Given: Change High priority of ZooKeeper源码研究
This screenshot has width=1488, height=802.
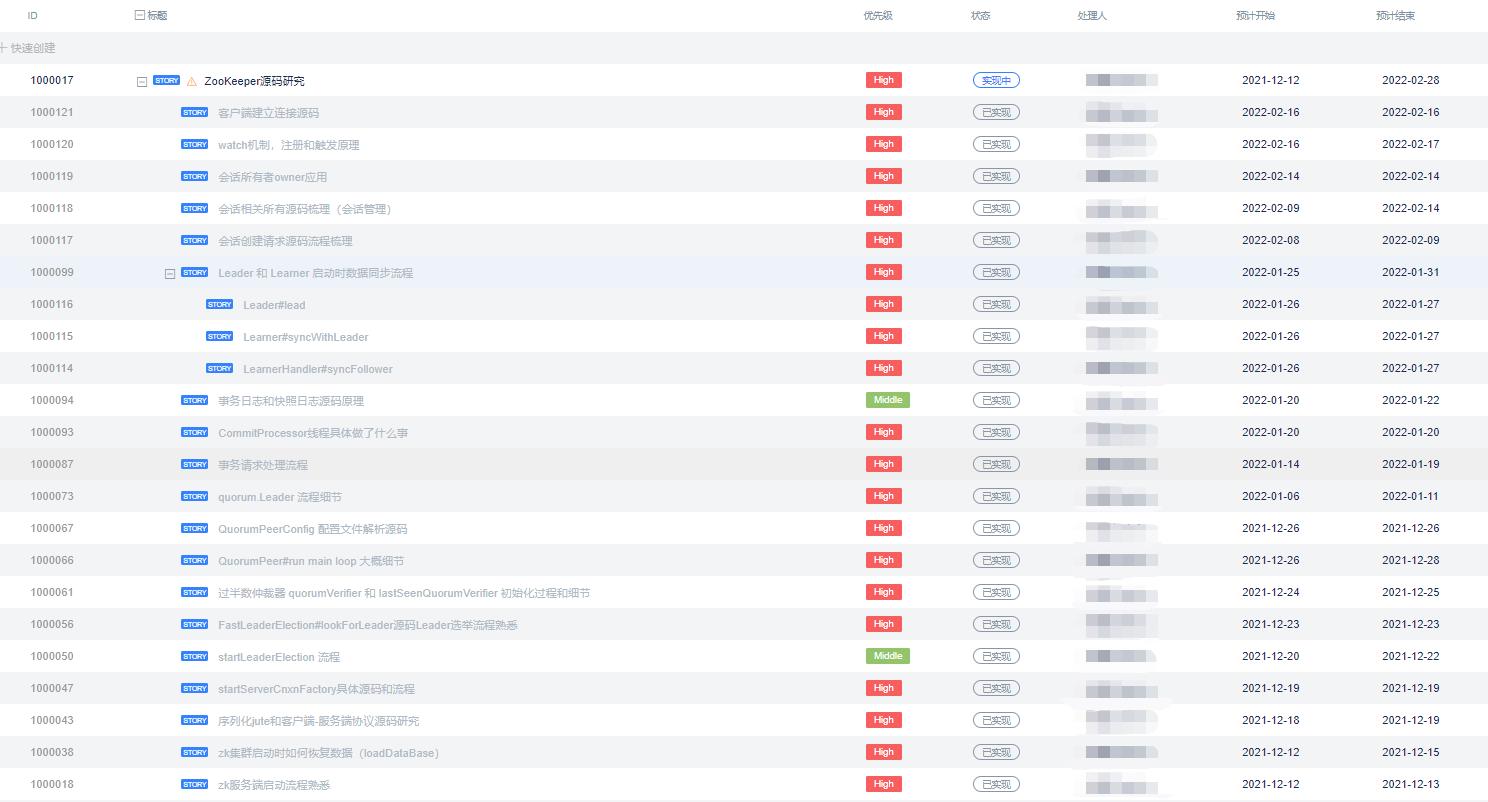Looking at the screenshot, I should (x=884, y=80).
